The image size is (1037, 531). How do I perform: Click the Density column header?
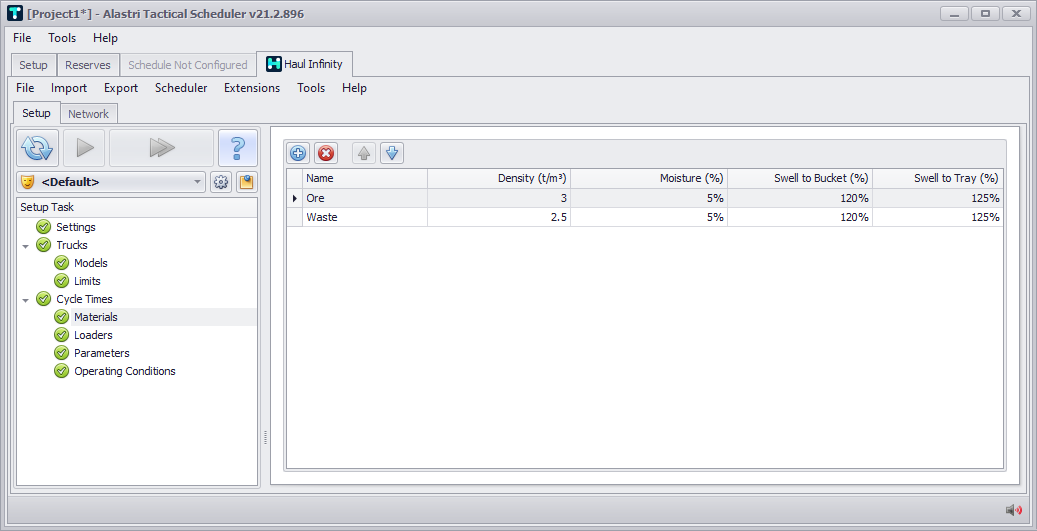(x=498, y=178)
